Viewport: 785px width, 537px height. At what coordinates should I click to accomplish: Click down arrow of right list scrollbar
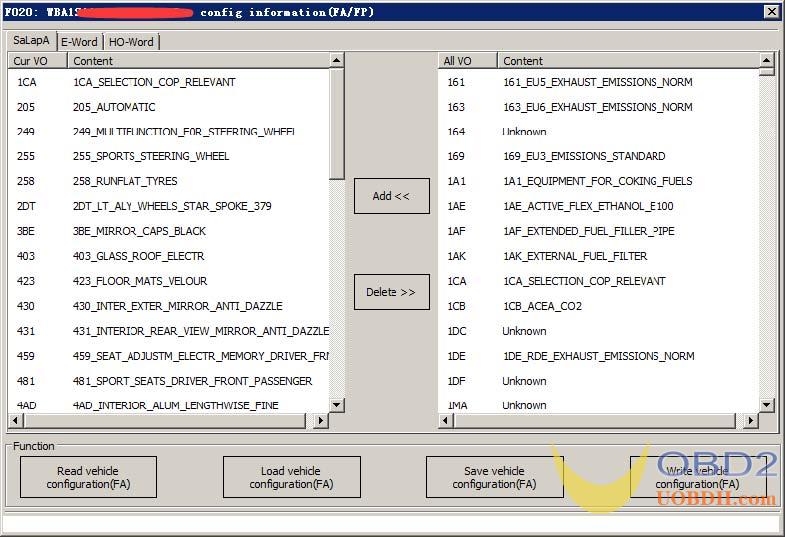click(x=767, y=405)
